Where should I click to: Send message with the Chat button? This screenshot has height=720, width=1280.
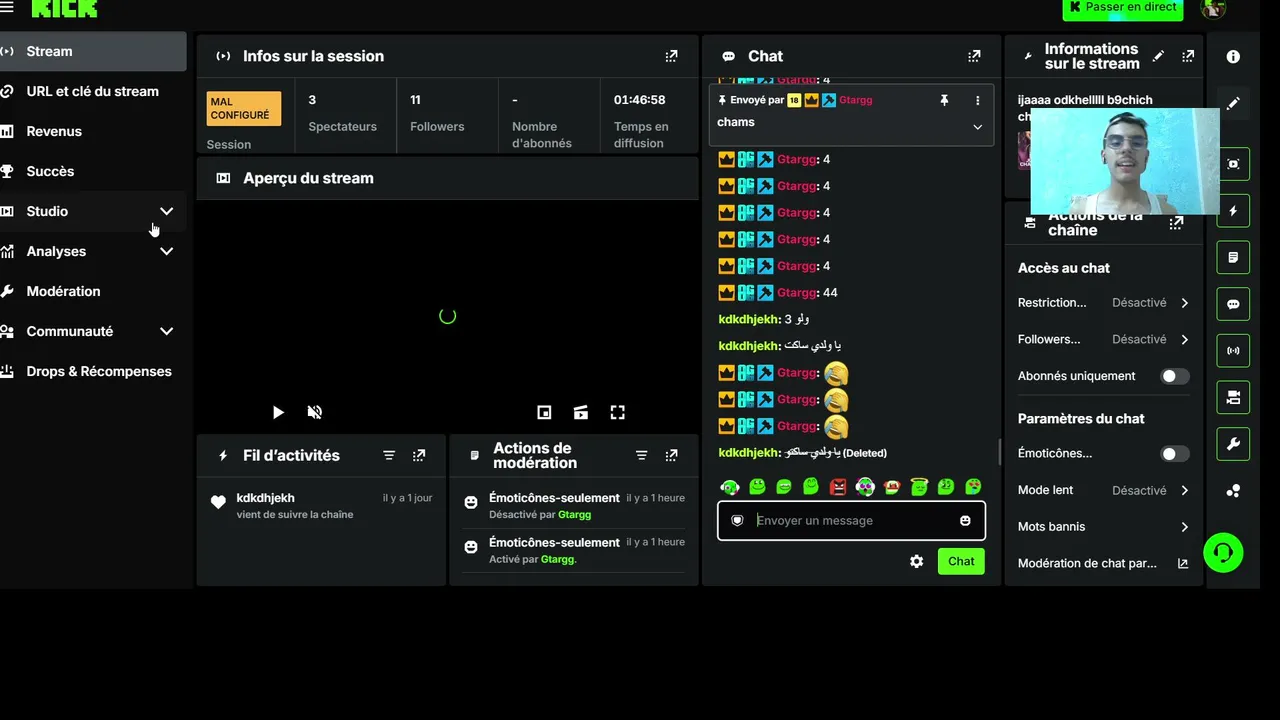pos(961,561)
